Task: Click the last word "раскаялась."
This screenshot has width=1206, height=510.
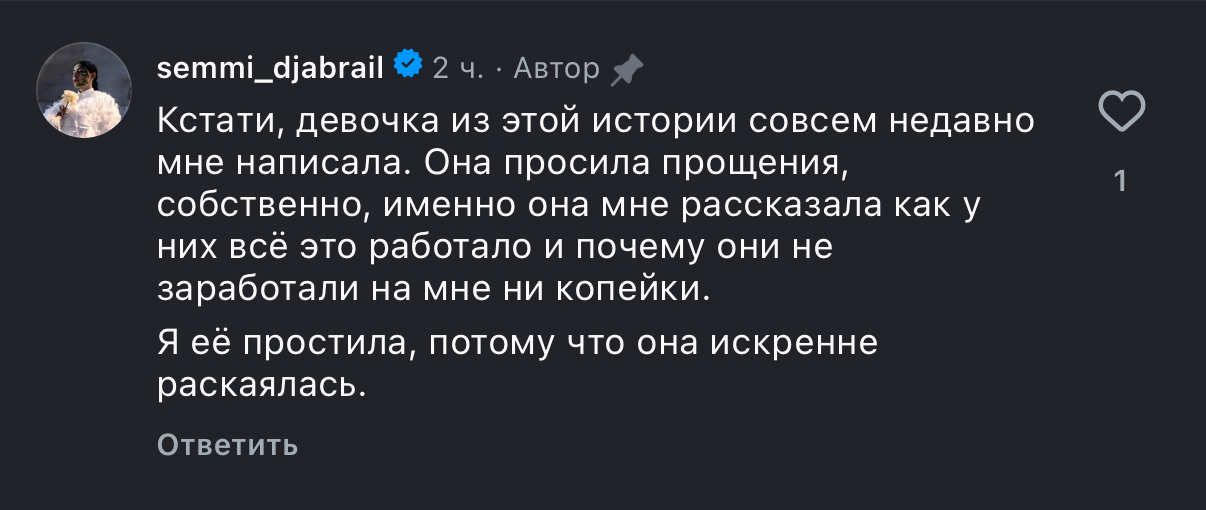Action: (x=257, y=384)
